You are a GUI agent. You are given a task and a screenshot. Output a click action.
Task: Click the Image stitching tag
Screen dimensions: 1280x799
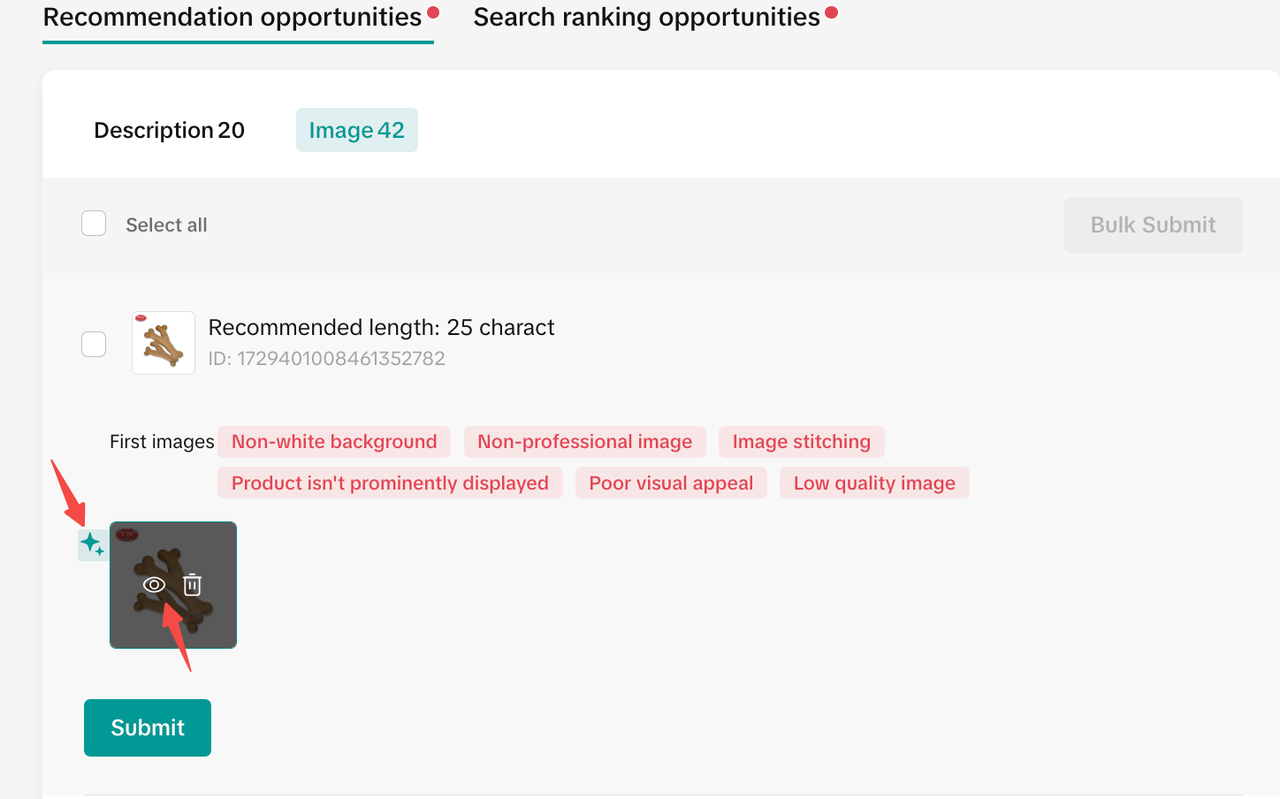801,442
